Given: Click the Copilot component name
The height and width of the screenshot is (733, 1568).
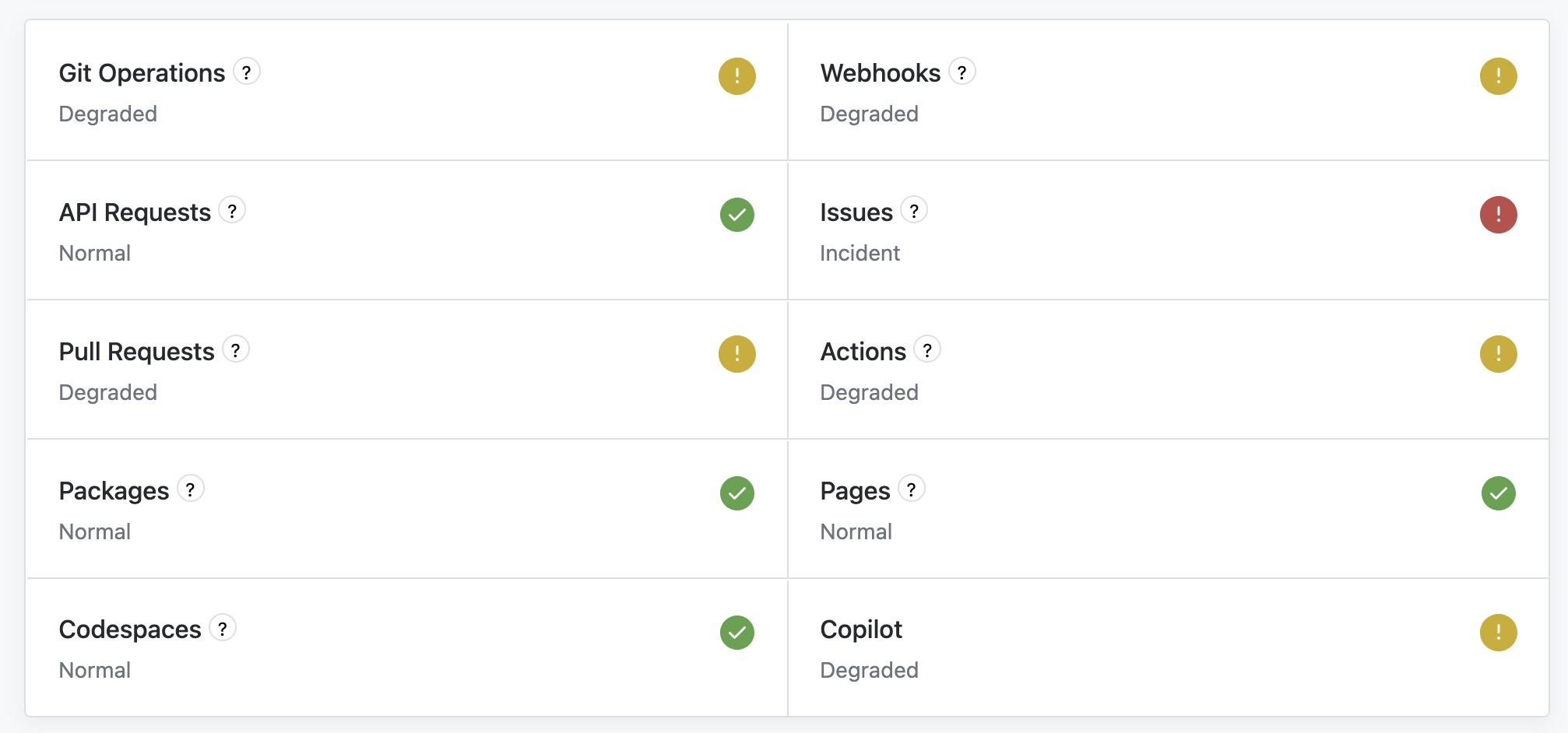Looking at the screenshot, I should point(861,630).
